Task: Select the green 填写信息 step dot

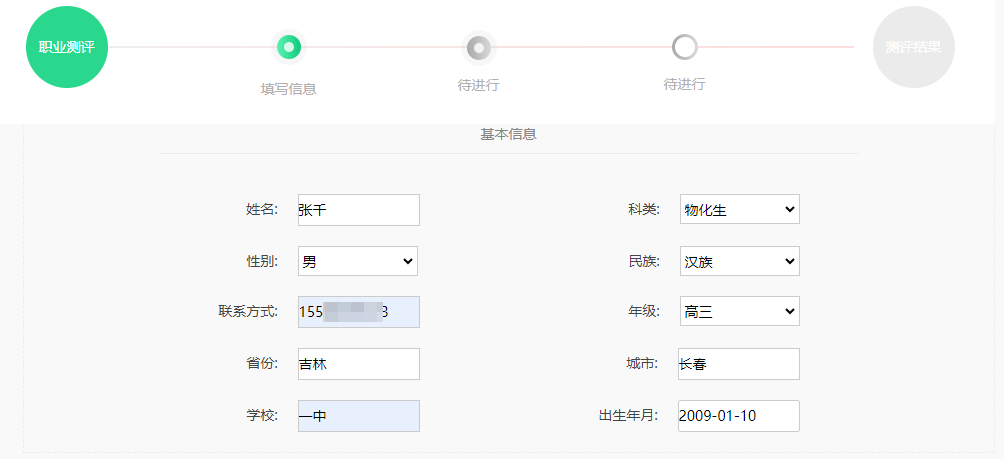Action: (288, 46)
